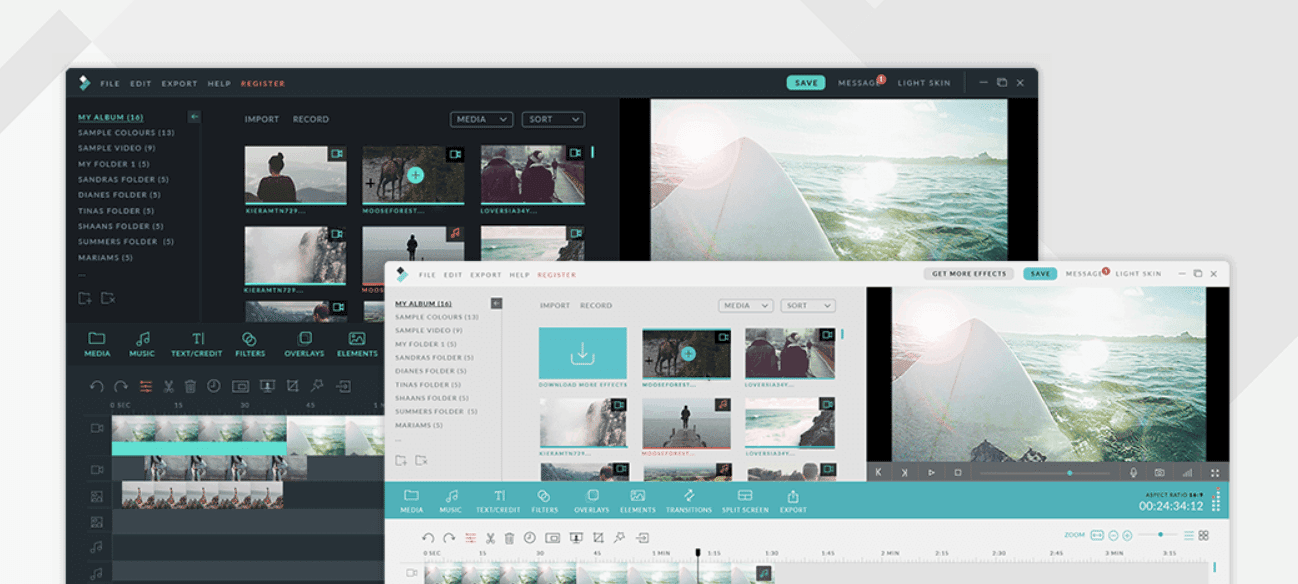Click preview progress slider in light window
Viewport: 1298px width, 584px height.
(x=1045, y=472)
